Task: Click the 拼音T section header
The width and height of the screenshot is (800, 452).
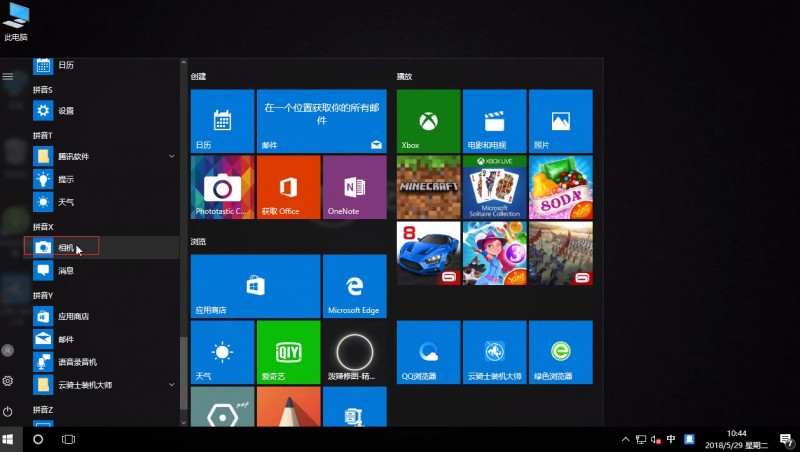Action: (x=43, y=135)
